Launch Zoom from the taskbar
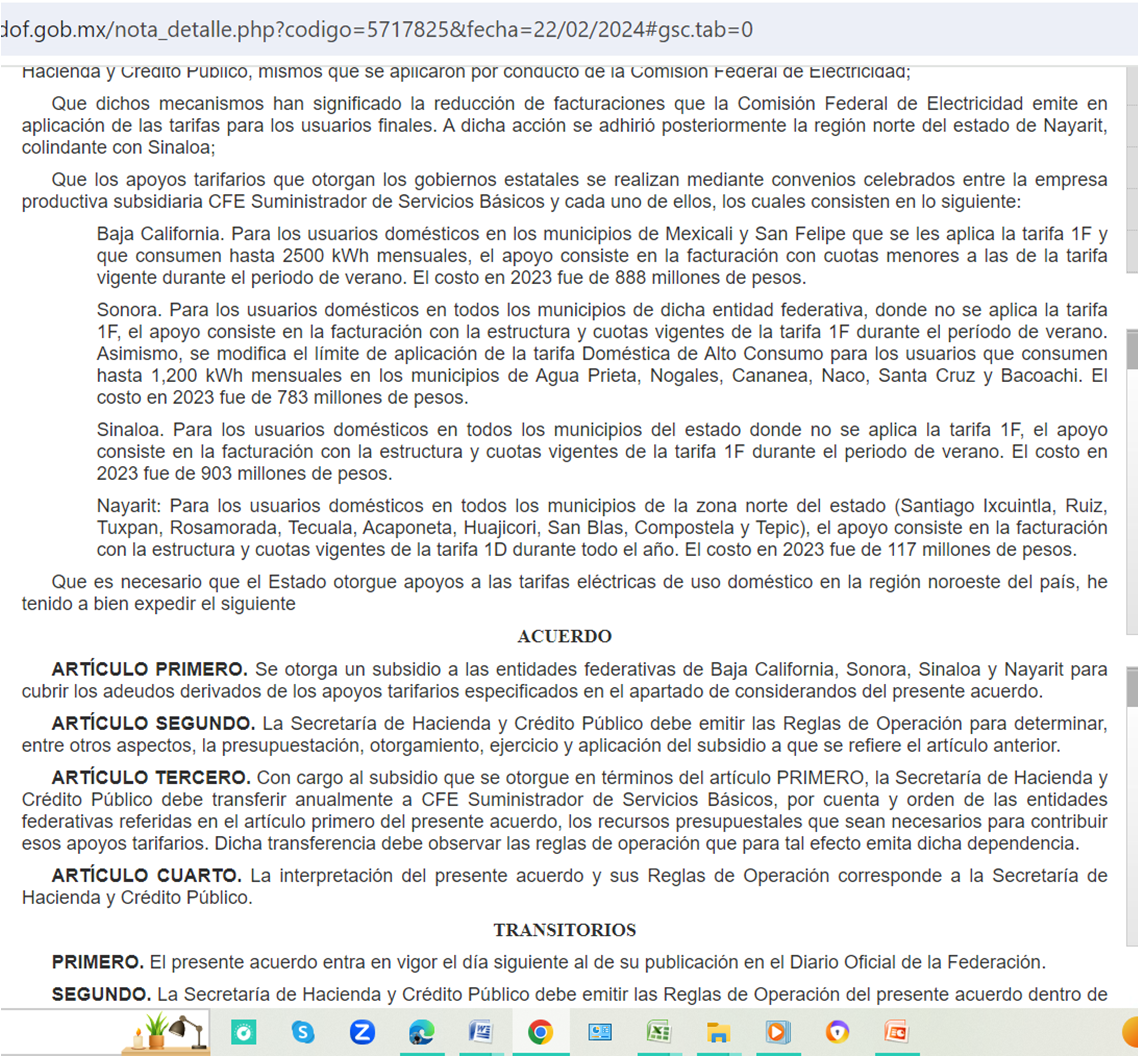 [x=362, y=1032]
